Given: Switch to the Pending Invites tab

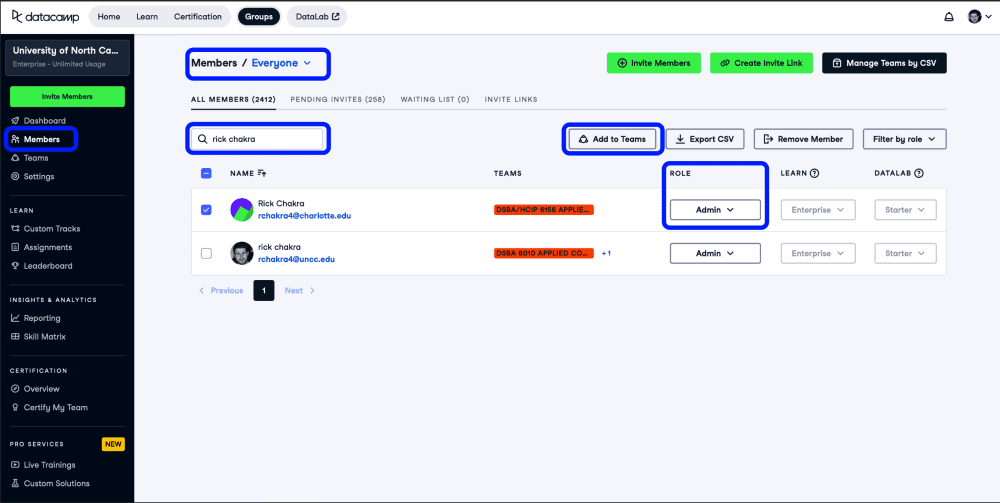Looking at the screenshot, I should click(337, 100).
